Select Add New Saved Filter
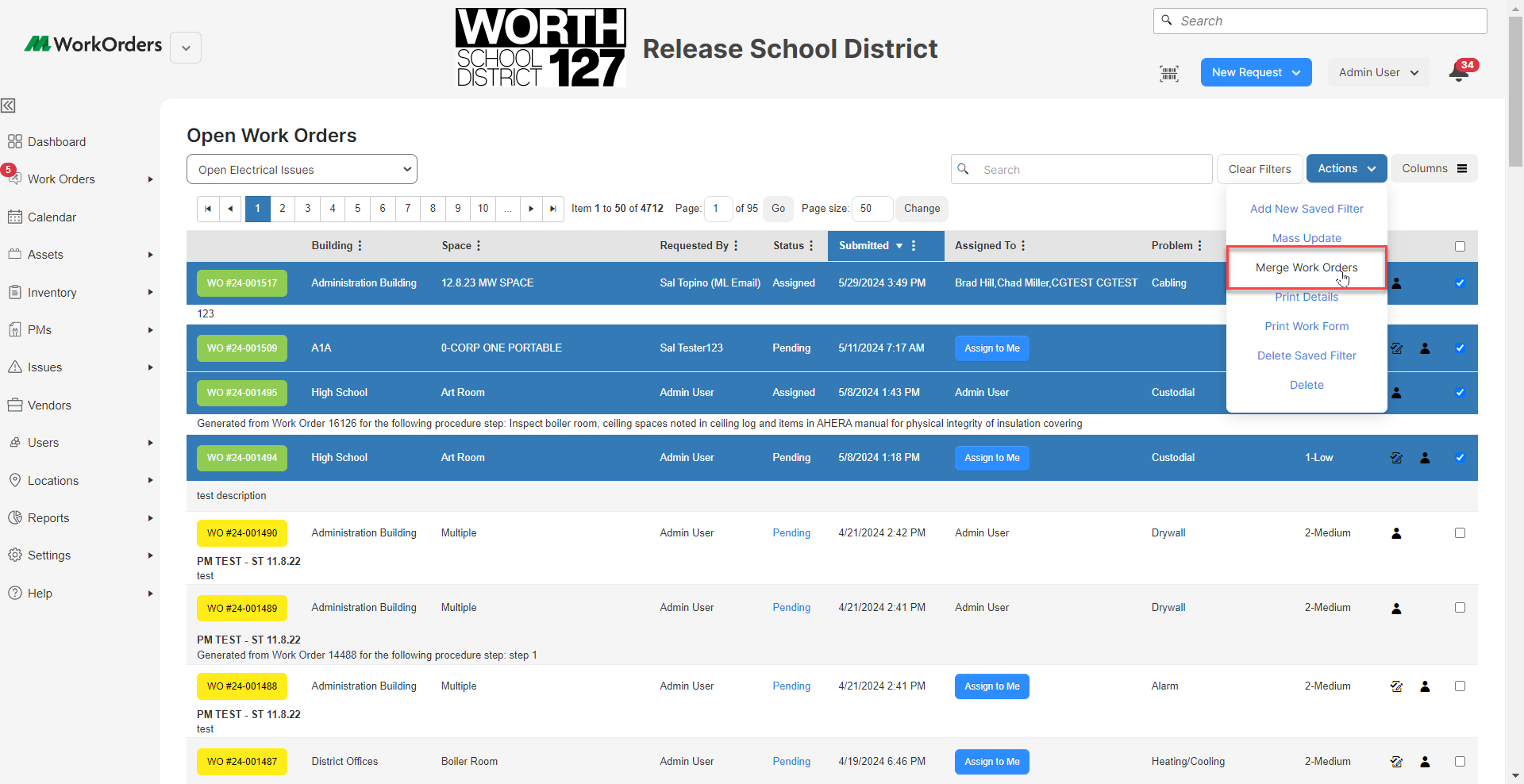This screenshot has height=784, width=1524. coord(1307,209)
